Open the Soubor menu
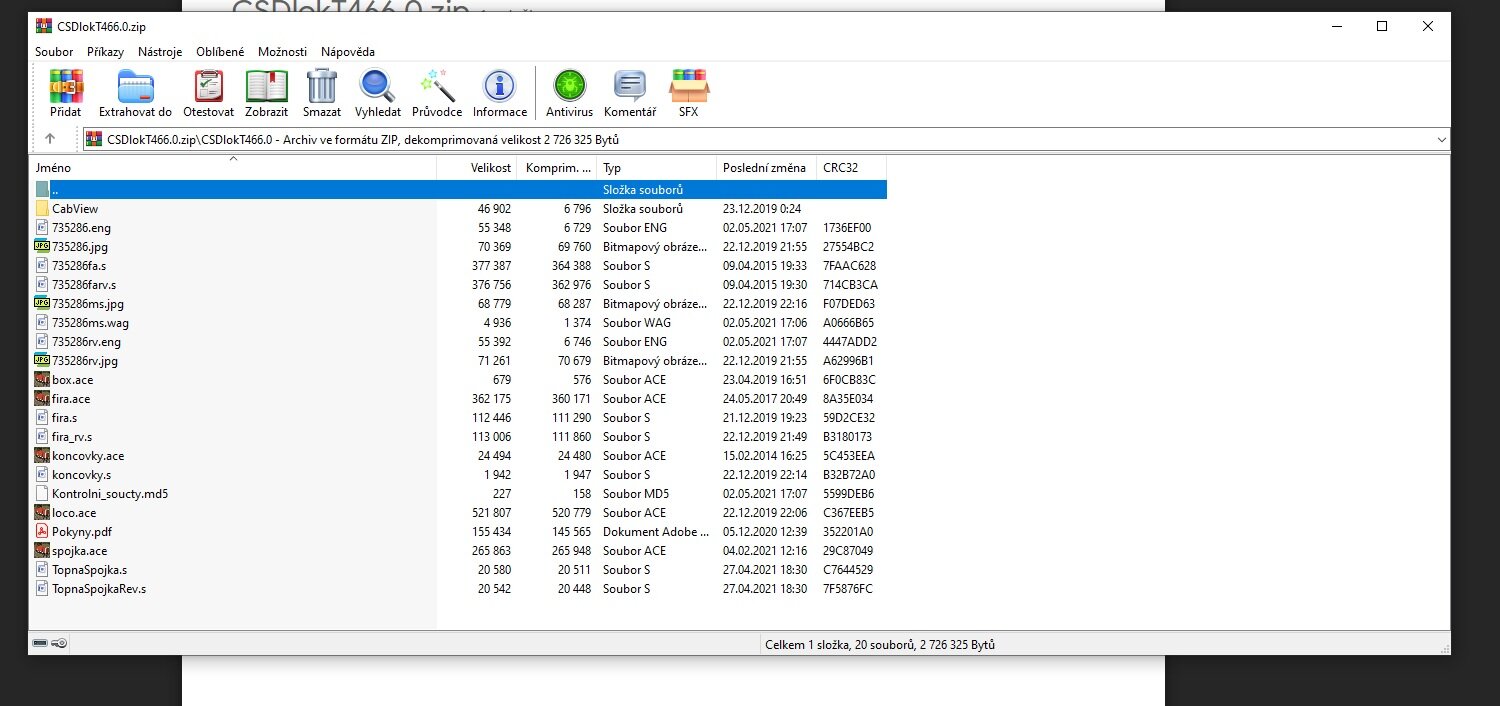The height and width of the screenshot is (706, 1500). pyautogui.click(x=54, y=51)
